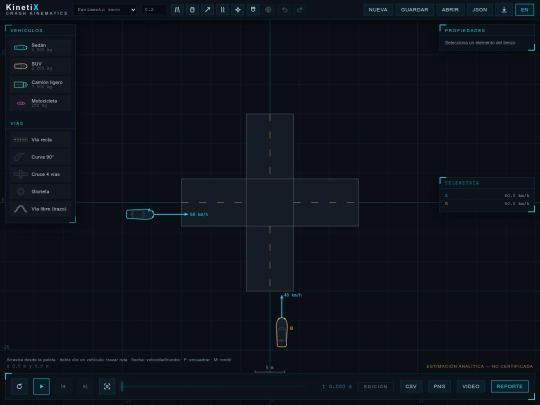Click the shield toolbar icon
This screenshot has width=540, height=405.
coord(253,10)
